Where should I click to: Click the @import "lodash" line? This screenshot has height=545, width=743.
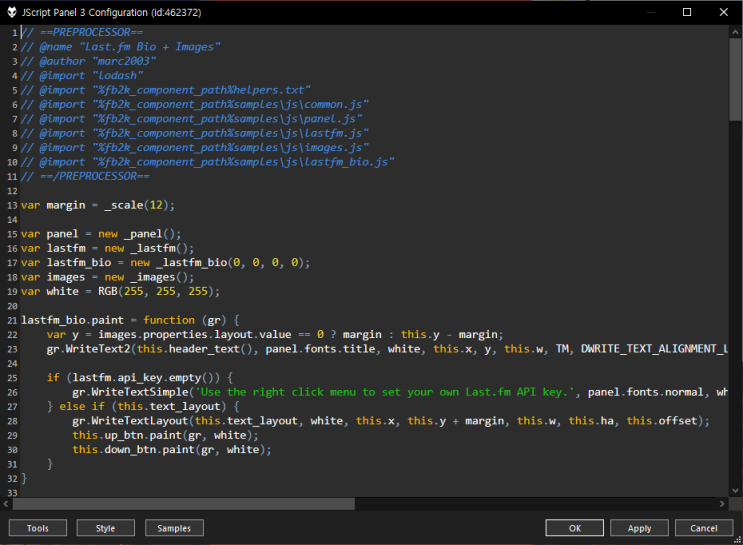pos(82,76)
